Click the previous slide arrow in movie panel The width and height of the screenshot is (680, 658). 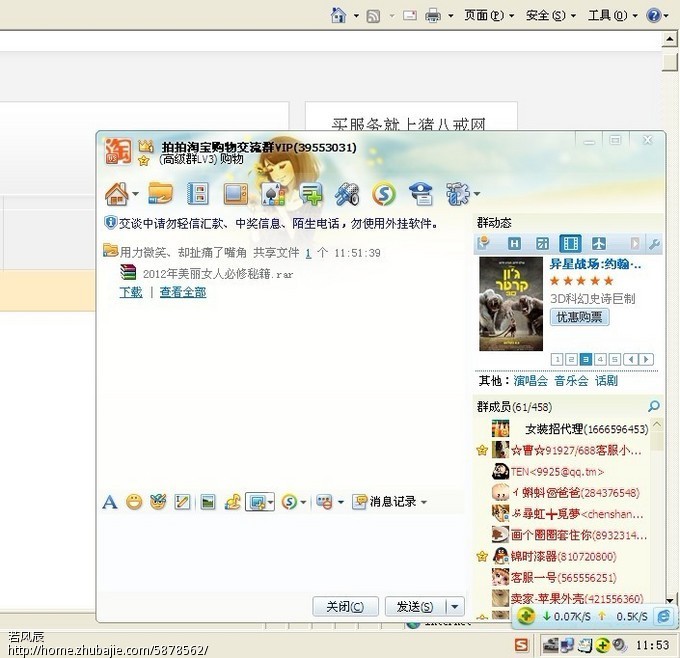tap(631, 359)
